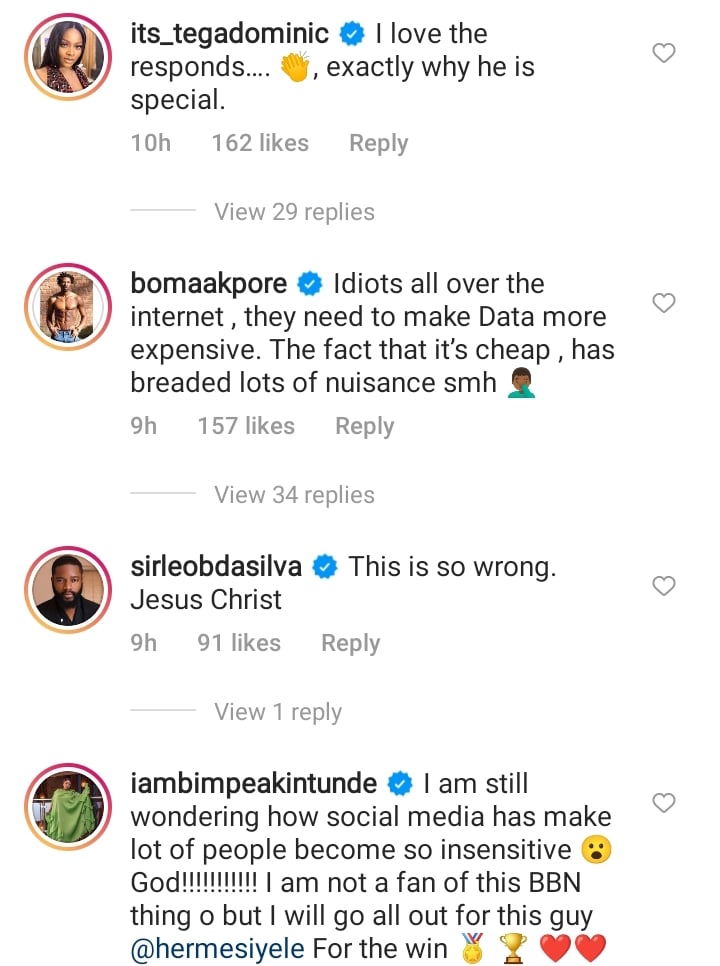The image size is (720, 966).
Task: Open iambimpeakintunde's profile photo
Action: pyautogui.click(x=69, y=803)
